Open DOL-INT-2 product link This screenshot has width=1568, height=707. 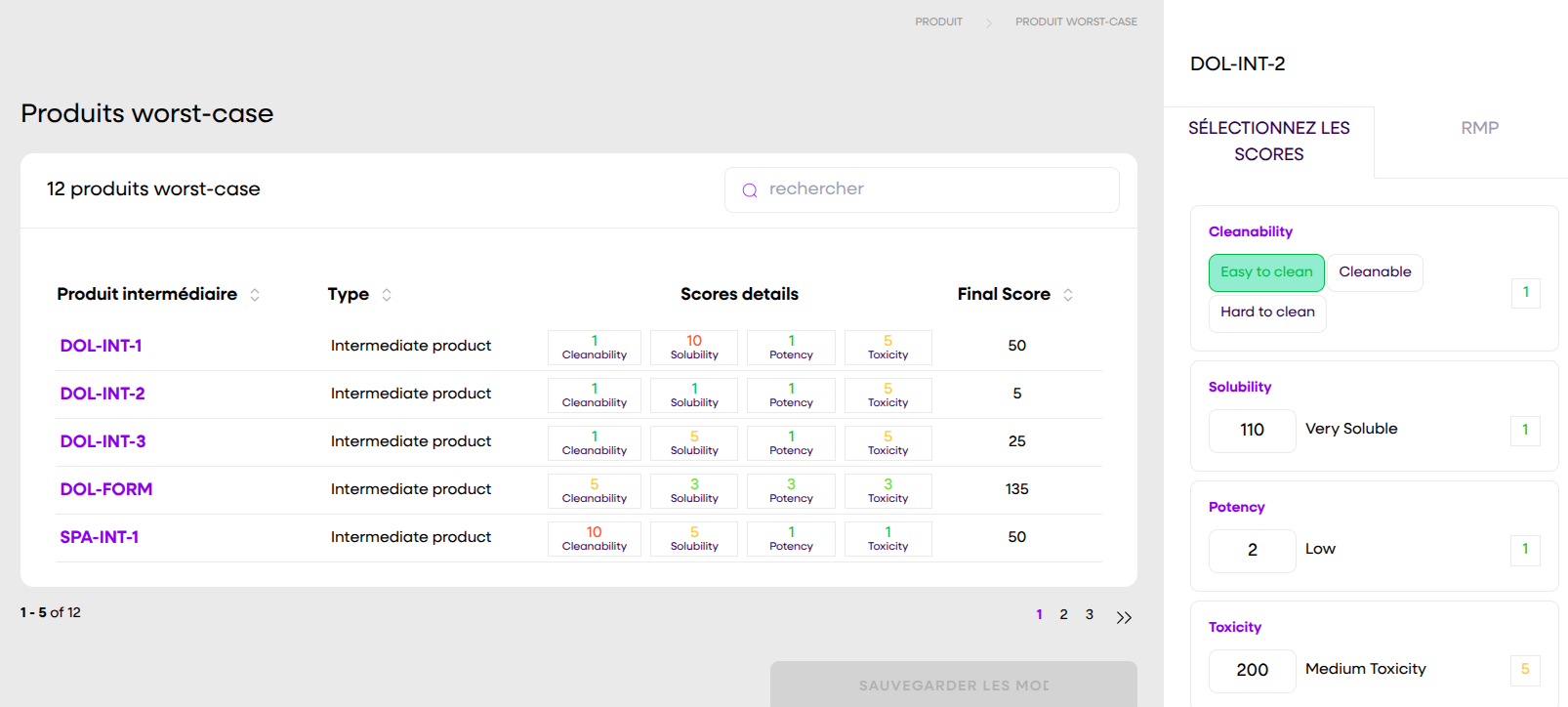coord(103,394)
